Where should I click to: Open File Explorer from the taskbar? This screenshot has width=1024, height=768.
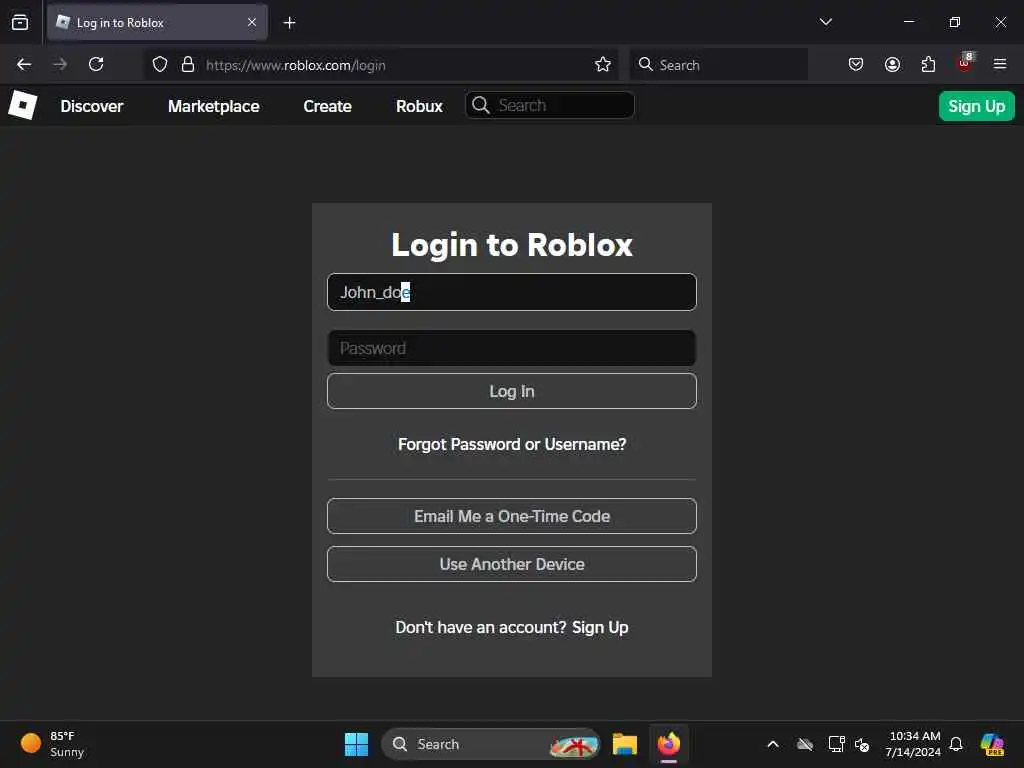click(625, 744)
